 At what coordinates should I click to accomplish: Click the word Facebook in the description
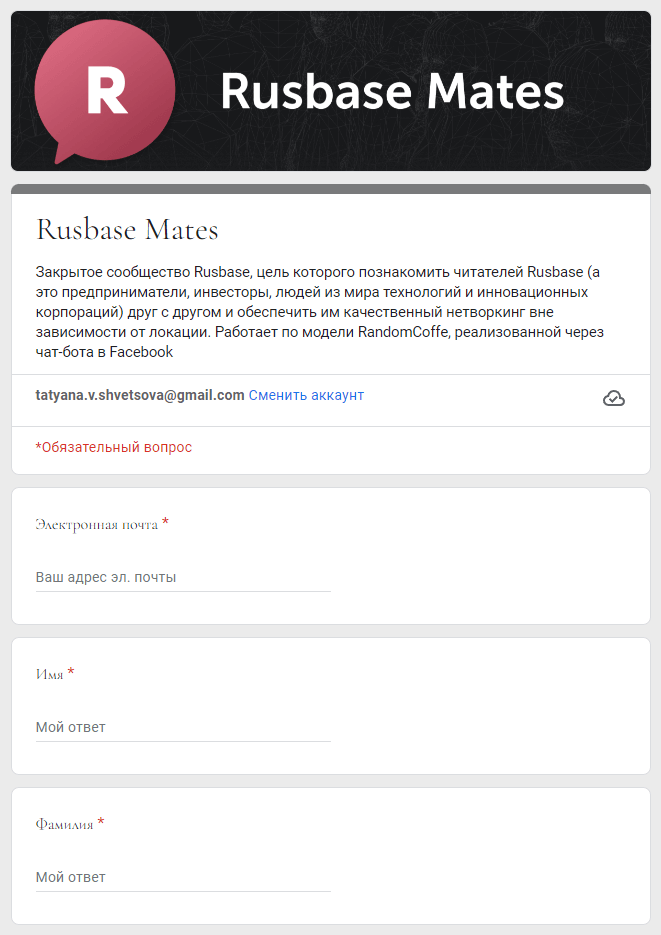point(141,352)
